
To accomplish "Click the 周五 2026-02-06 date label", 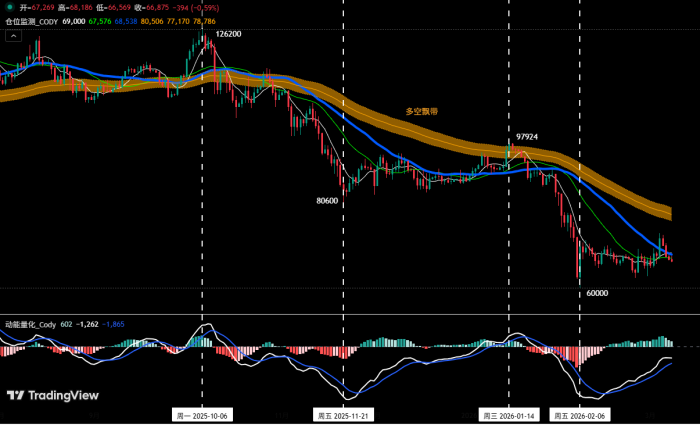I will pos(578,415).
